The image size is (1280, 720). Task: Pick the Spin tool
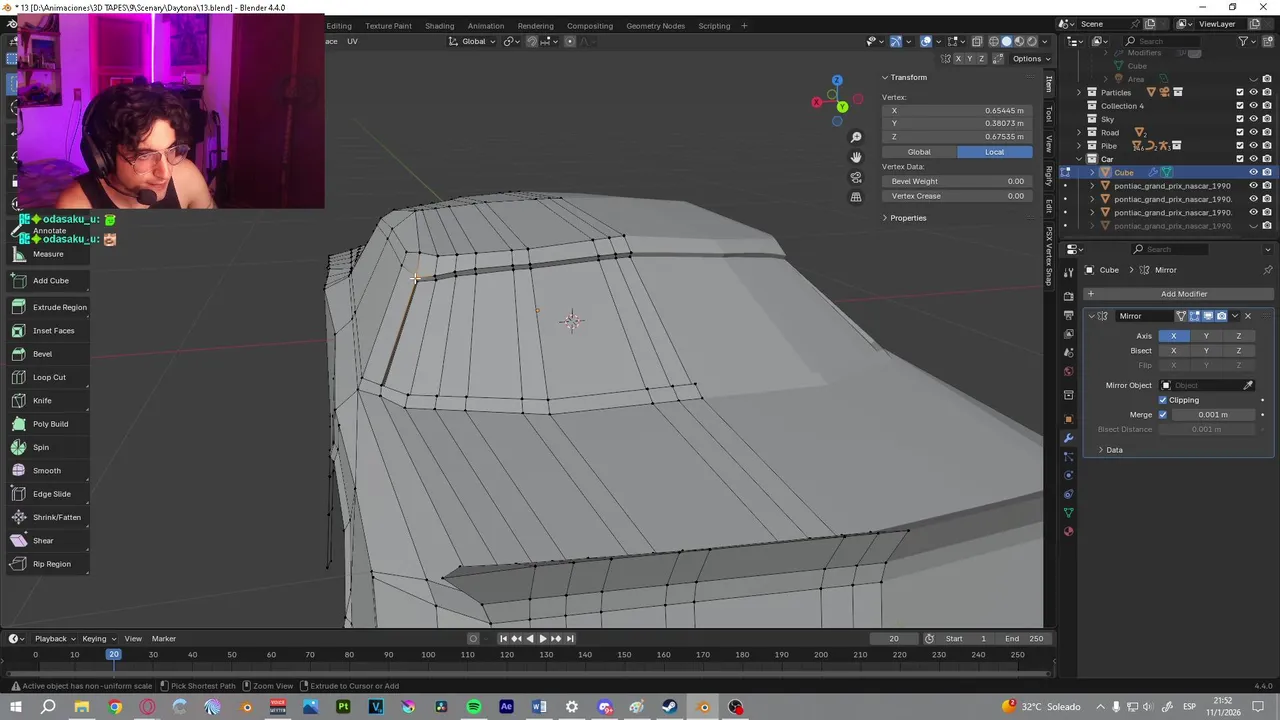pyautogui.click(x=41, y=447)
